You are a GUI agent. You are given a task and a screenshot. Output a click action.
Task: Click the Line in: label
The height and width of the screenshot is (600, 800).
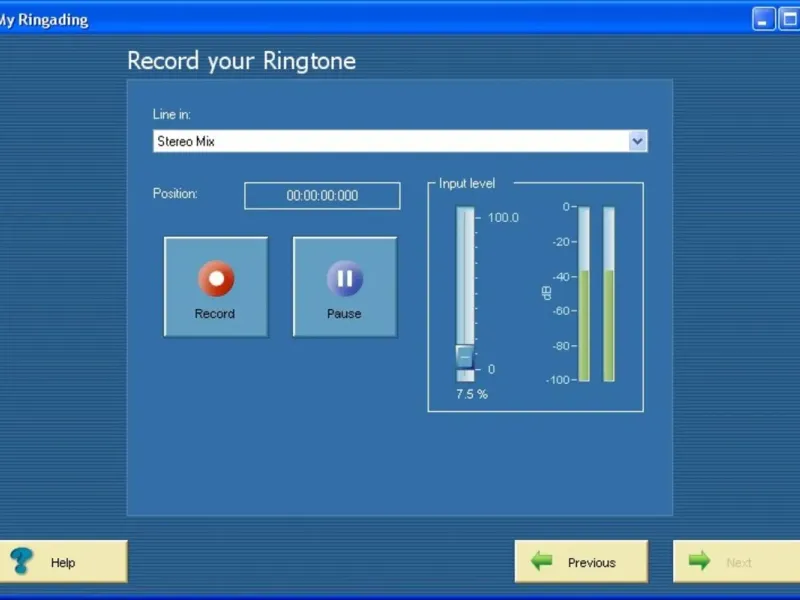tap(171, 114)
